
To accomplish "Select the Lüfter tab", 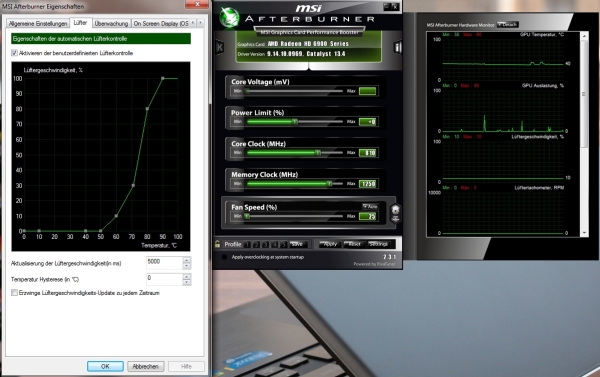I will pyautogui.click(x=80, y=23).
